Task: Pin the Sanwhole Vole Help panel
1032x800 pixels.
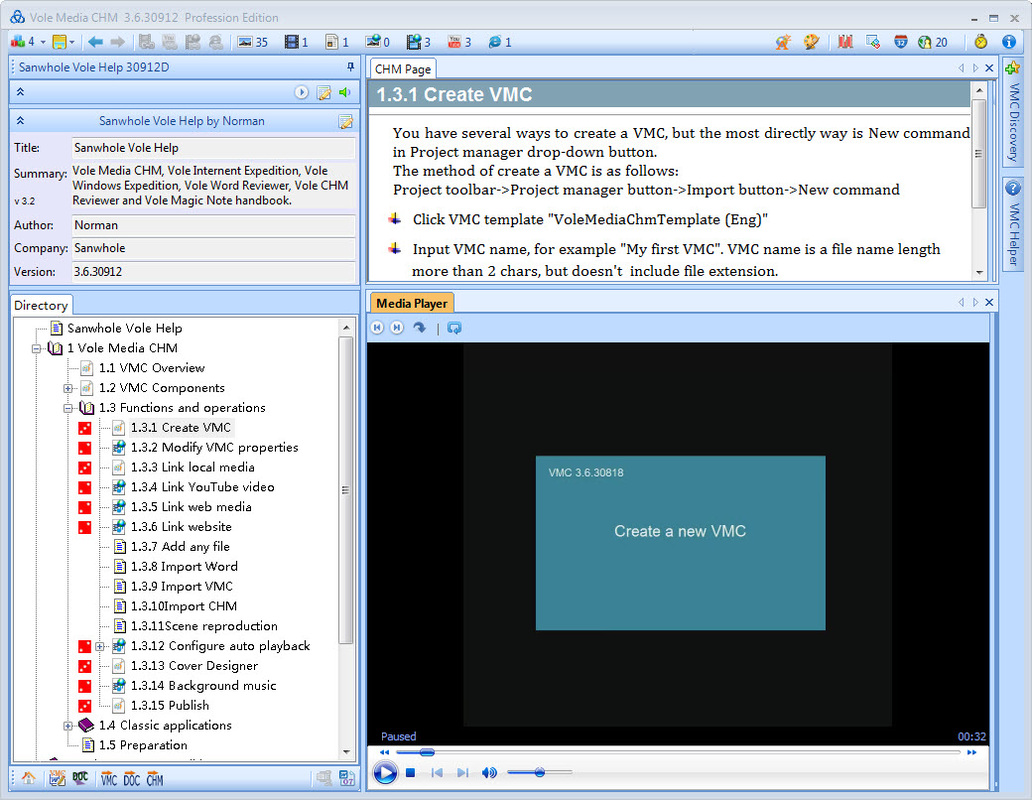Action: pos(350,66)
